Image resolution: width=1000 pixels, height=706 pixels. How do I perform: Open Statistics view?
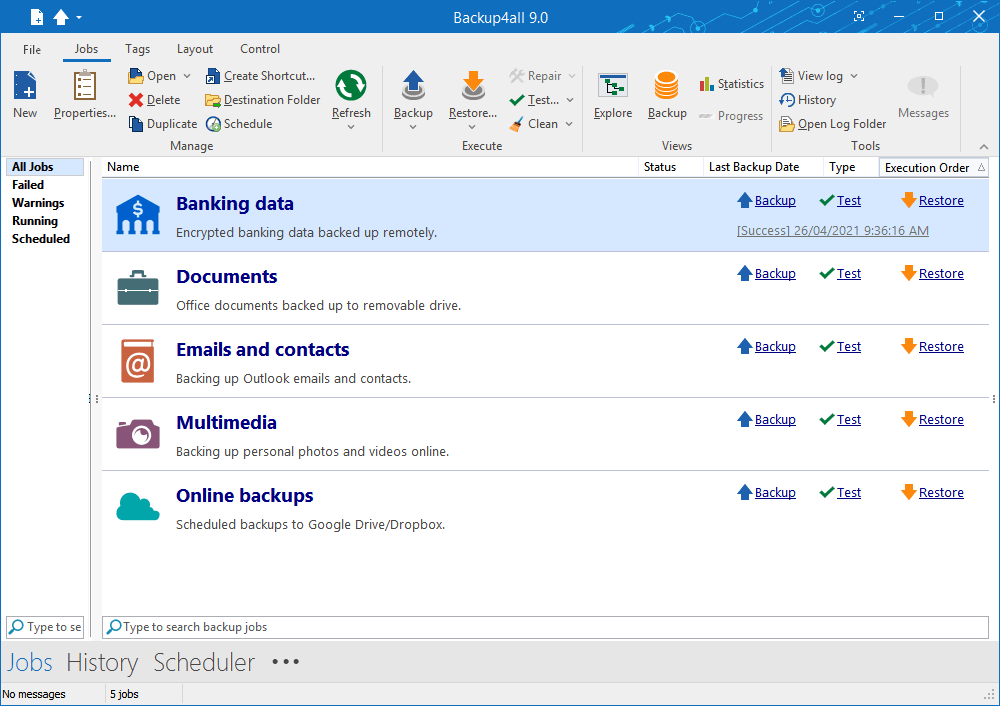[732, 84]
